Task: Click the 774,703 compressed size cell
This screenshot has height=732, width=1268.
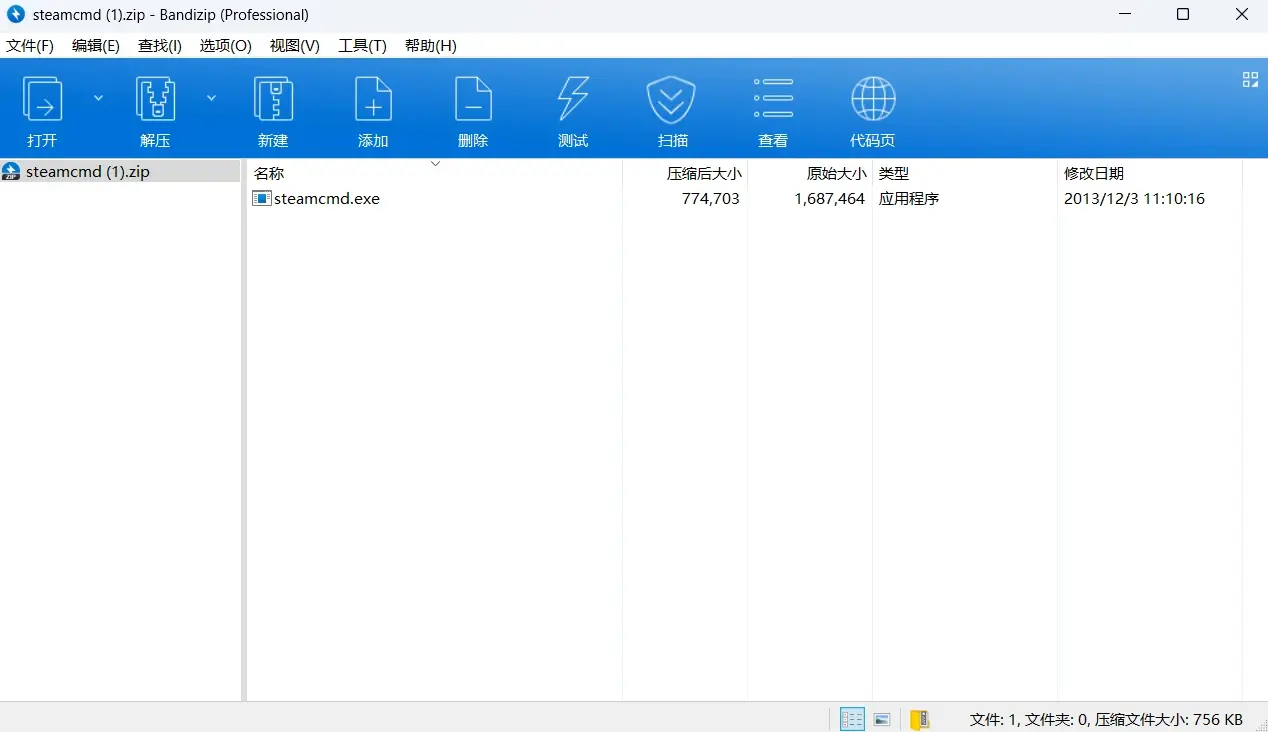Action: [x=711, y=198]
